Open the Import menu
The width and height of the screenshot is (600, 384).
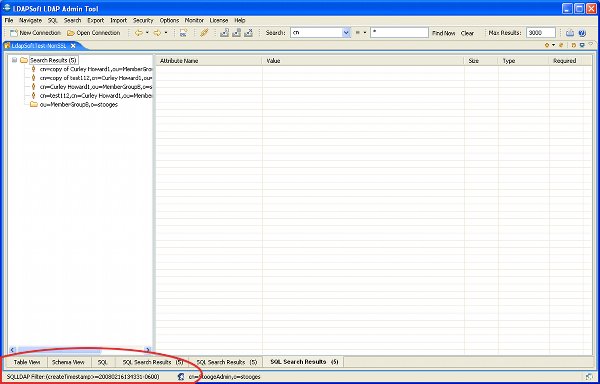(119, 20)
